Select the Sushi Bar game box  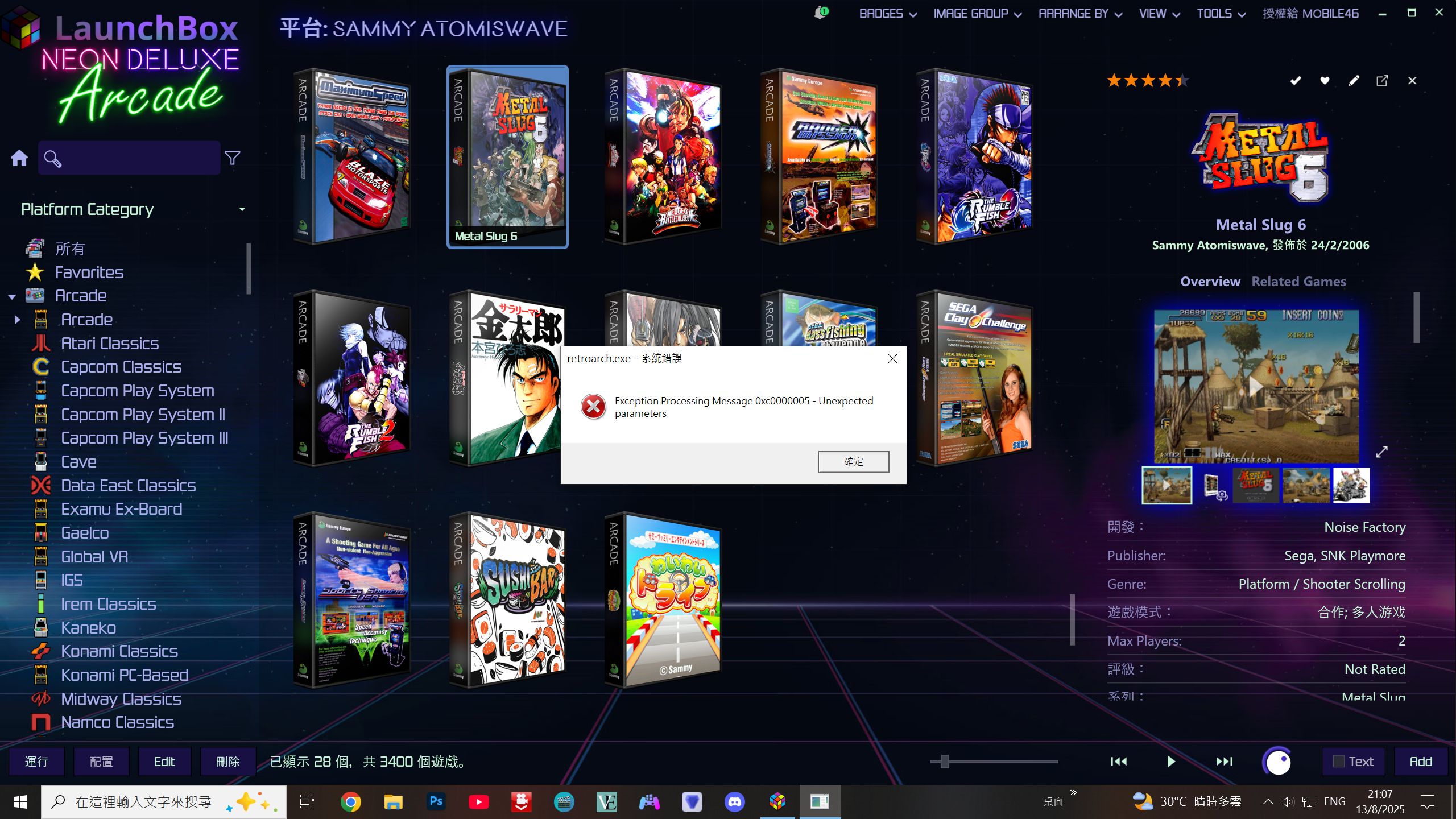[x=507, y=601]
